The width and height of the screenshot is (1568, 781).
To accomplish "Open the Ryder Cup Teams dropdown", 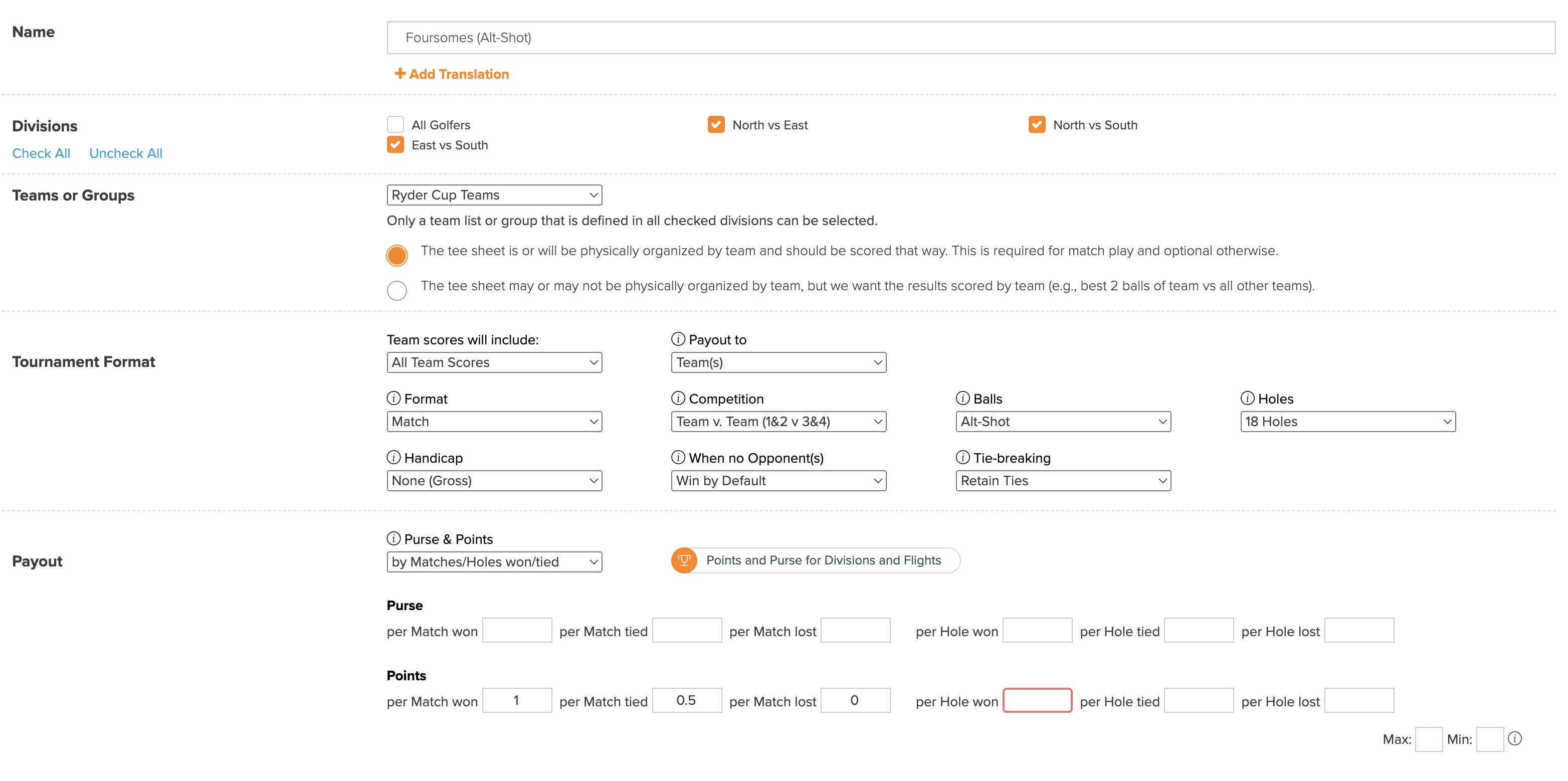I will [494, 195].
